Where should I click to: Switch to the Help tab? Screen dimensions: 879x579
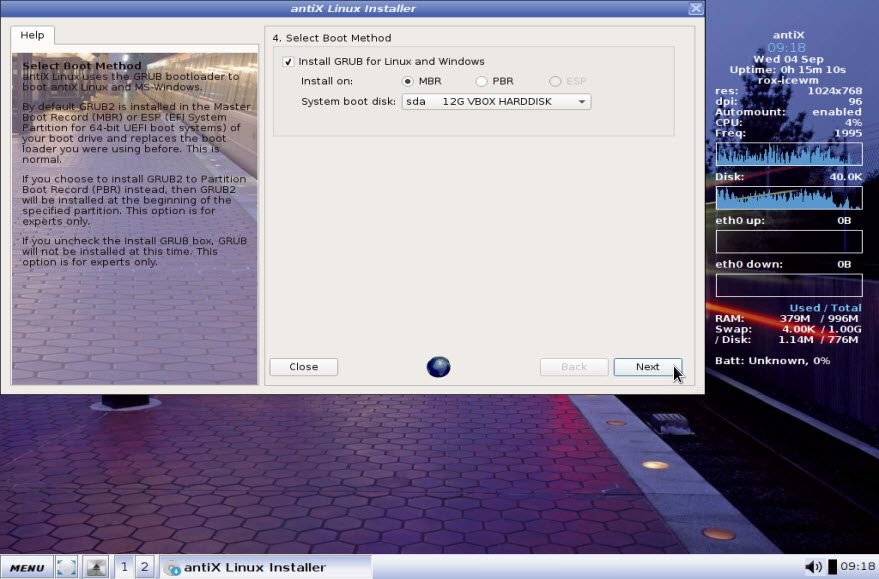(33, 35)
